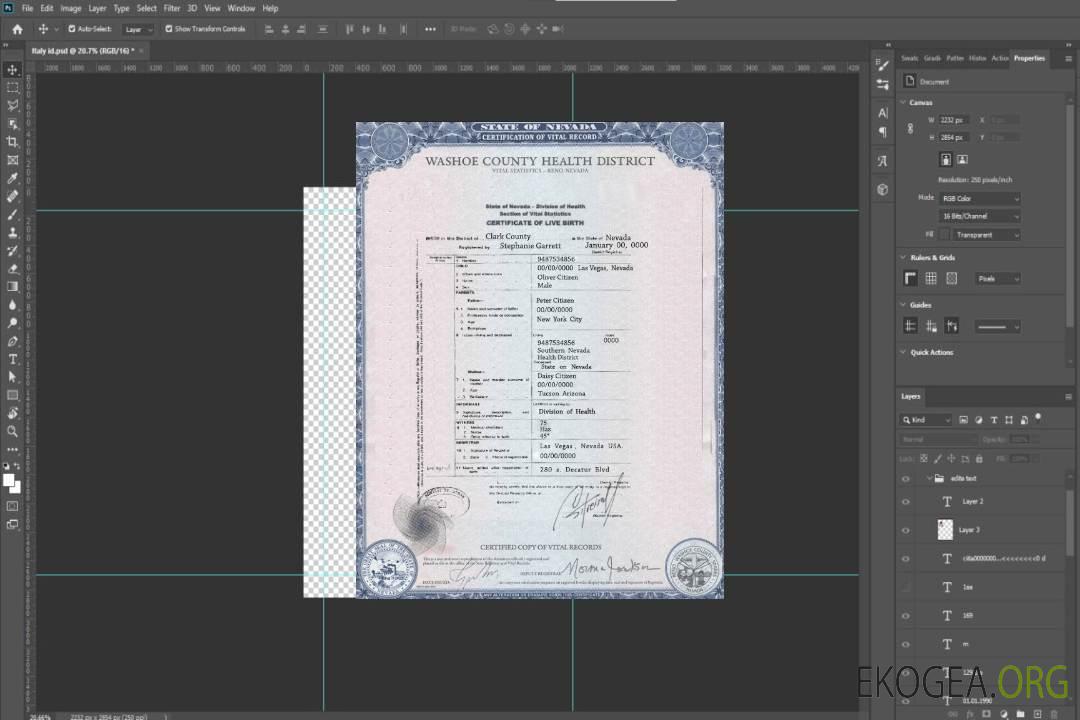The width and height of the screenshot is (1080, 720).
Task: Select the Horizontal Type tool
Action: (x=12, y=359)
